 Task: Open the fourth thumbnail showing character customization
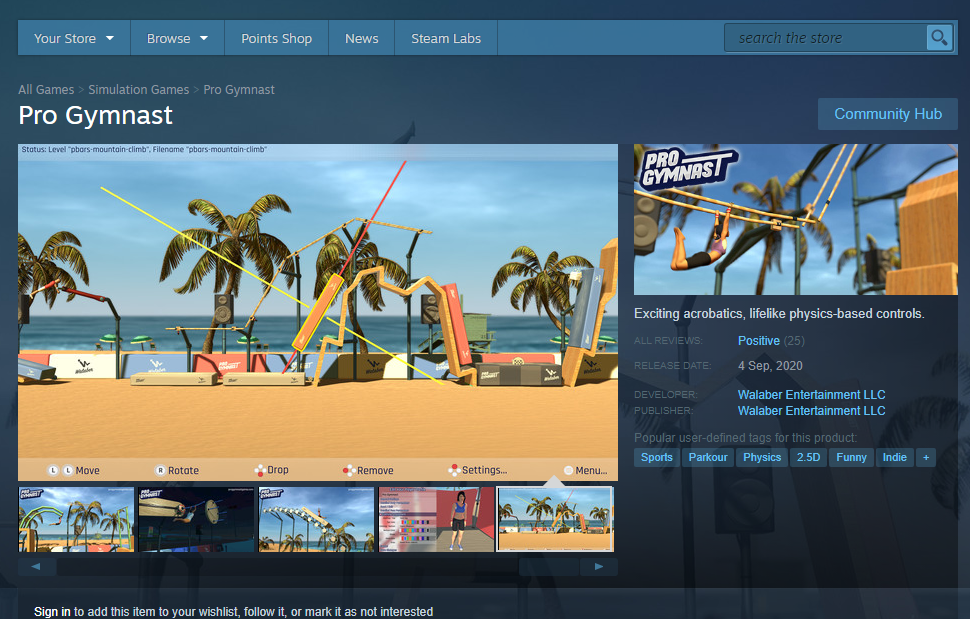pyautogui.click(x=436, y=519)
